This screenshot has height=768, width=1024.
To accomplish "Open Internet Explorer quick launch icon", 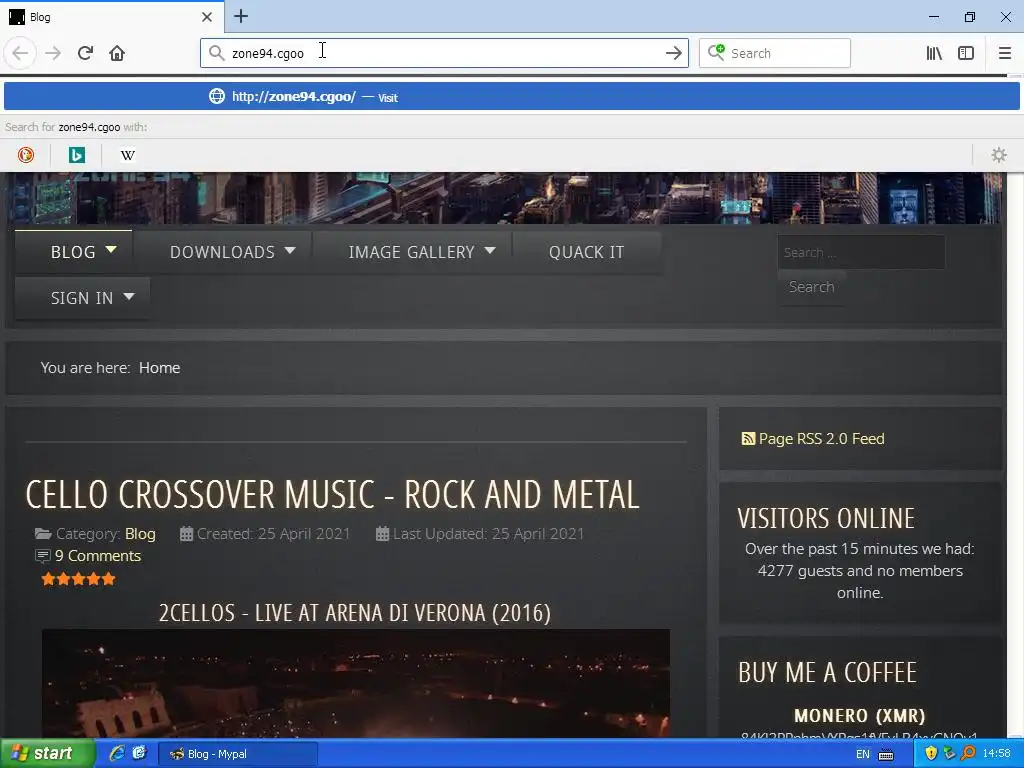I will pyautogui.click(x=116, y=753).
